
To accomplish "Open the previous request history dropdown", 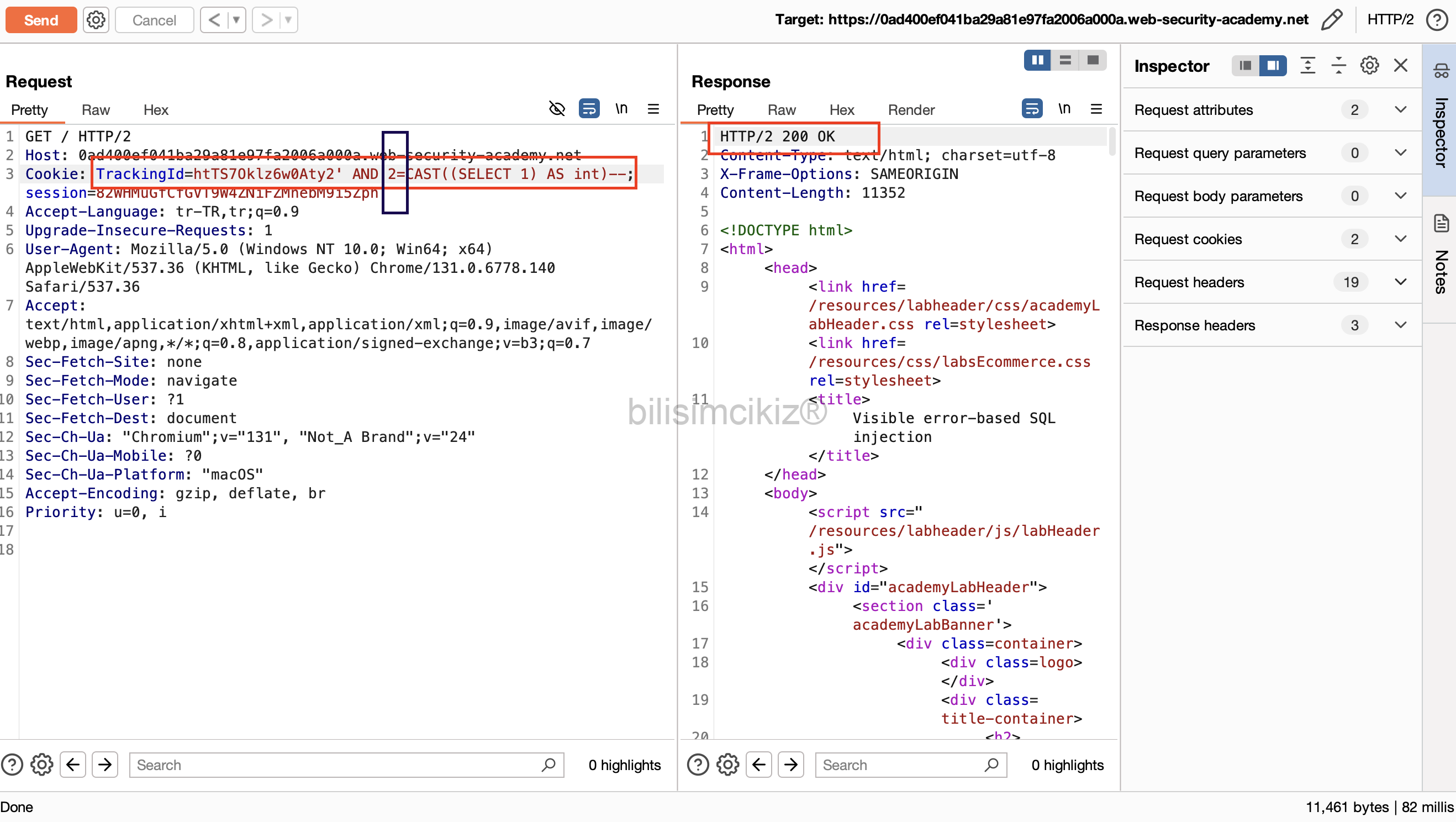I will coord(236,20).
